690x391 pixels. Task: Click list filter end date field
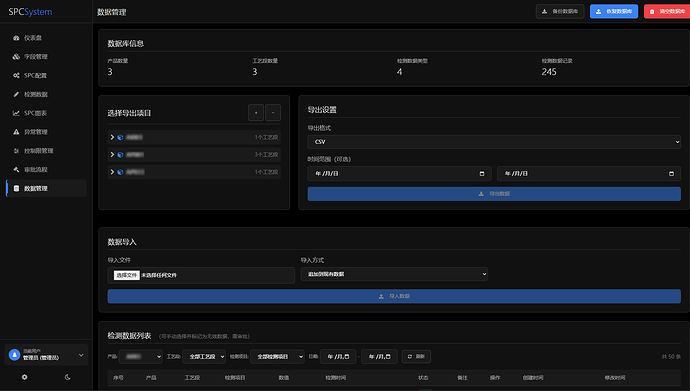(379, 357)
